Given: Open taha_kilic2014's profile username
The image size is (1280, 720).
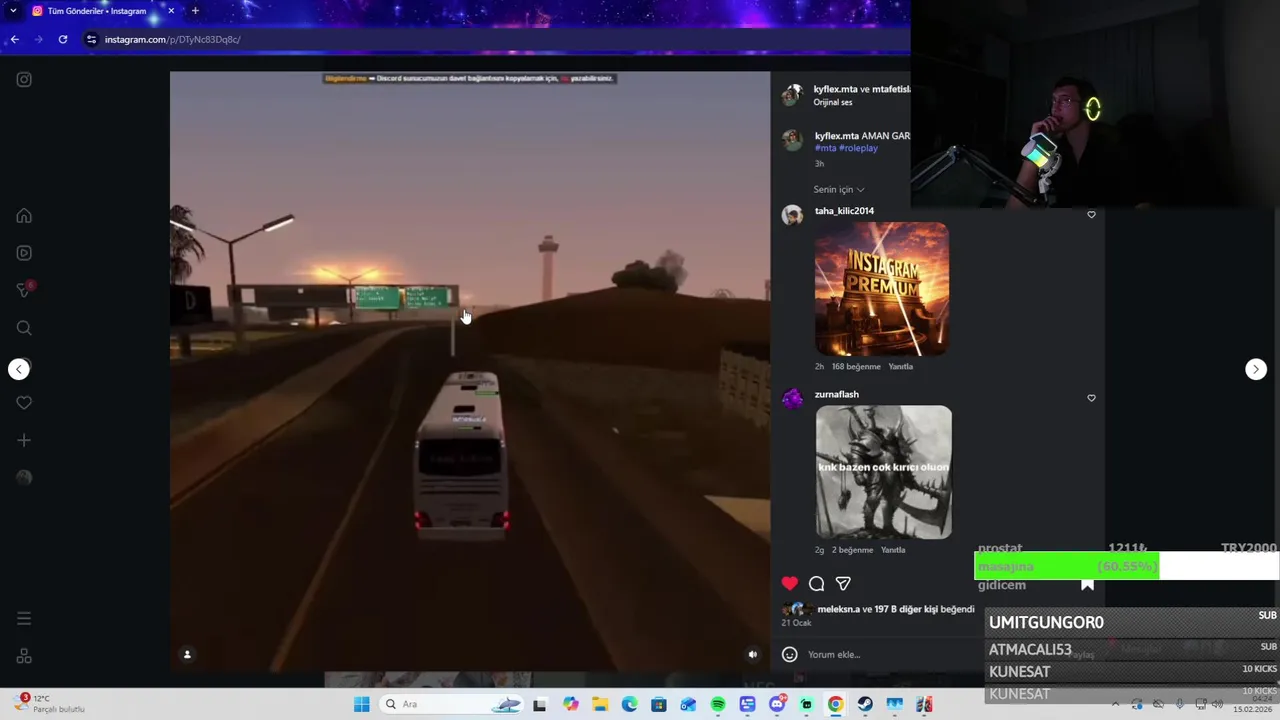Looking at the screenshot, I should coord(844,211).
